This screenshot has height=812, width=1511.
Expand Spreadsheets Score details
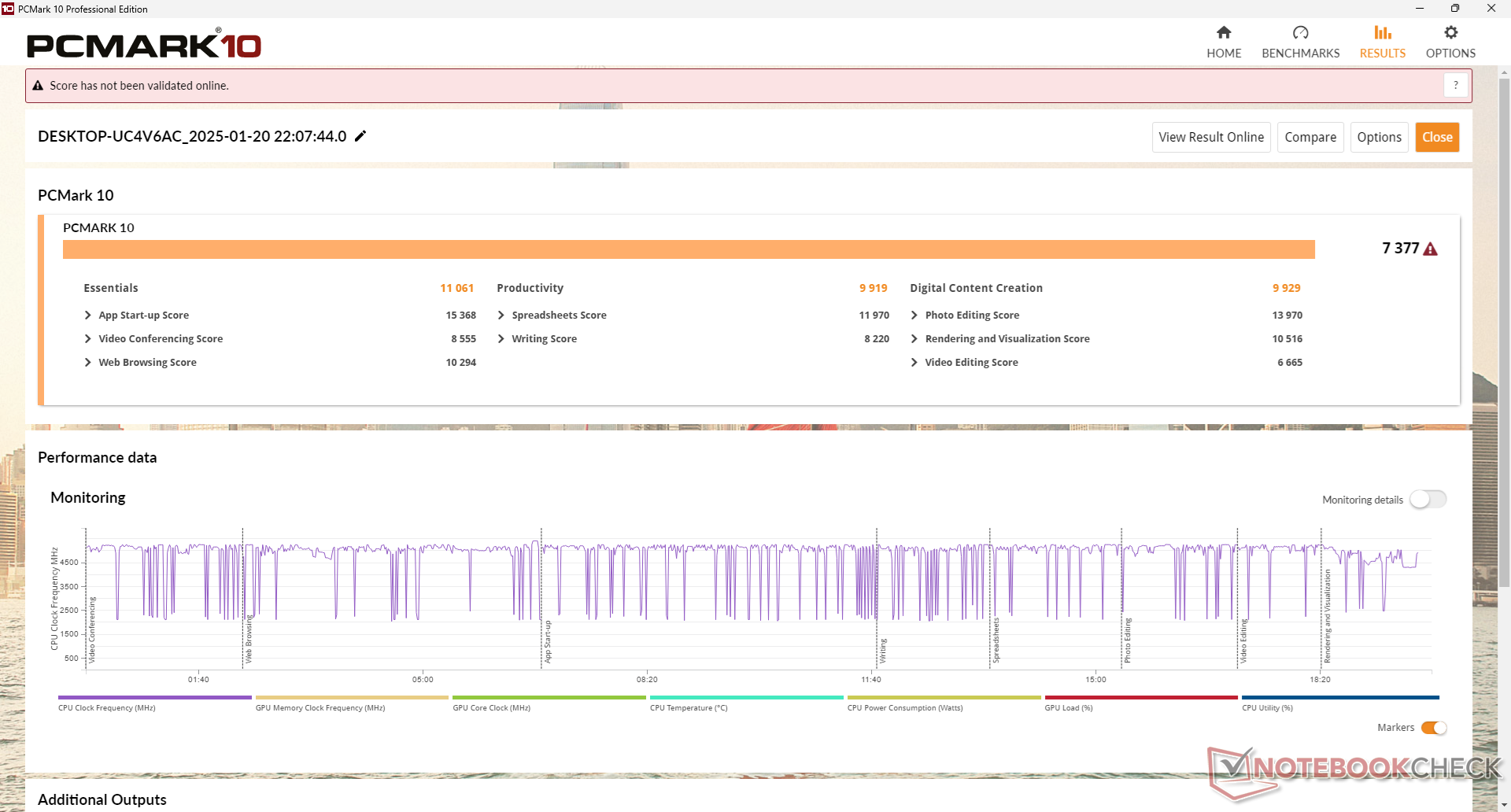coord(501,316)
